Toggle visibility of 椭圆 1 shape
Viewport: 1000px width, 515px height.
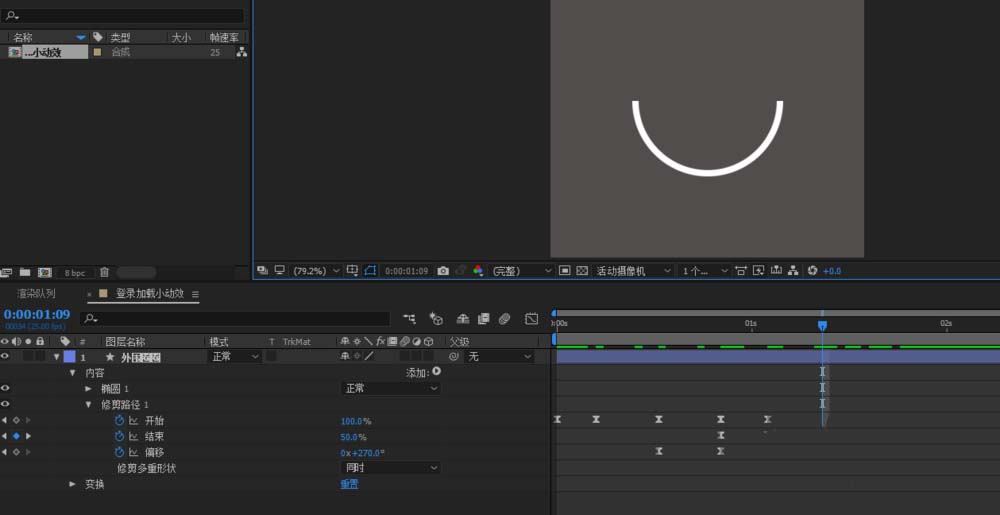(5, 388)
